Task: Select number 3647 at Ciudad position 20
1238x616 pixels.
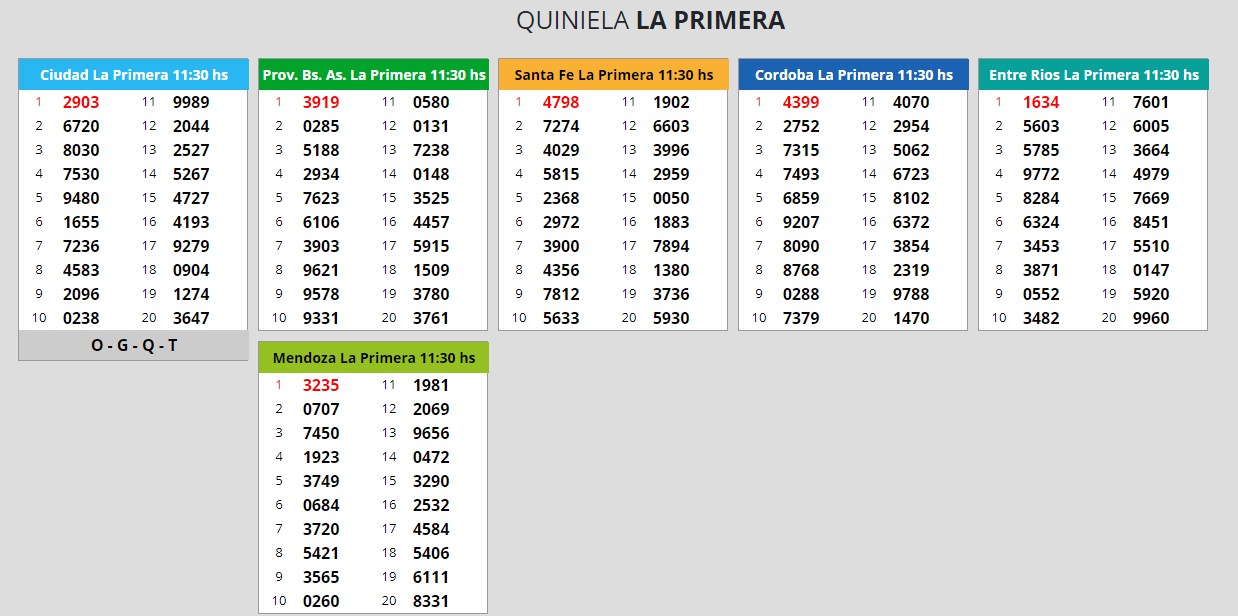Action: pos(191,318)
